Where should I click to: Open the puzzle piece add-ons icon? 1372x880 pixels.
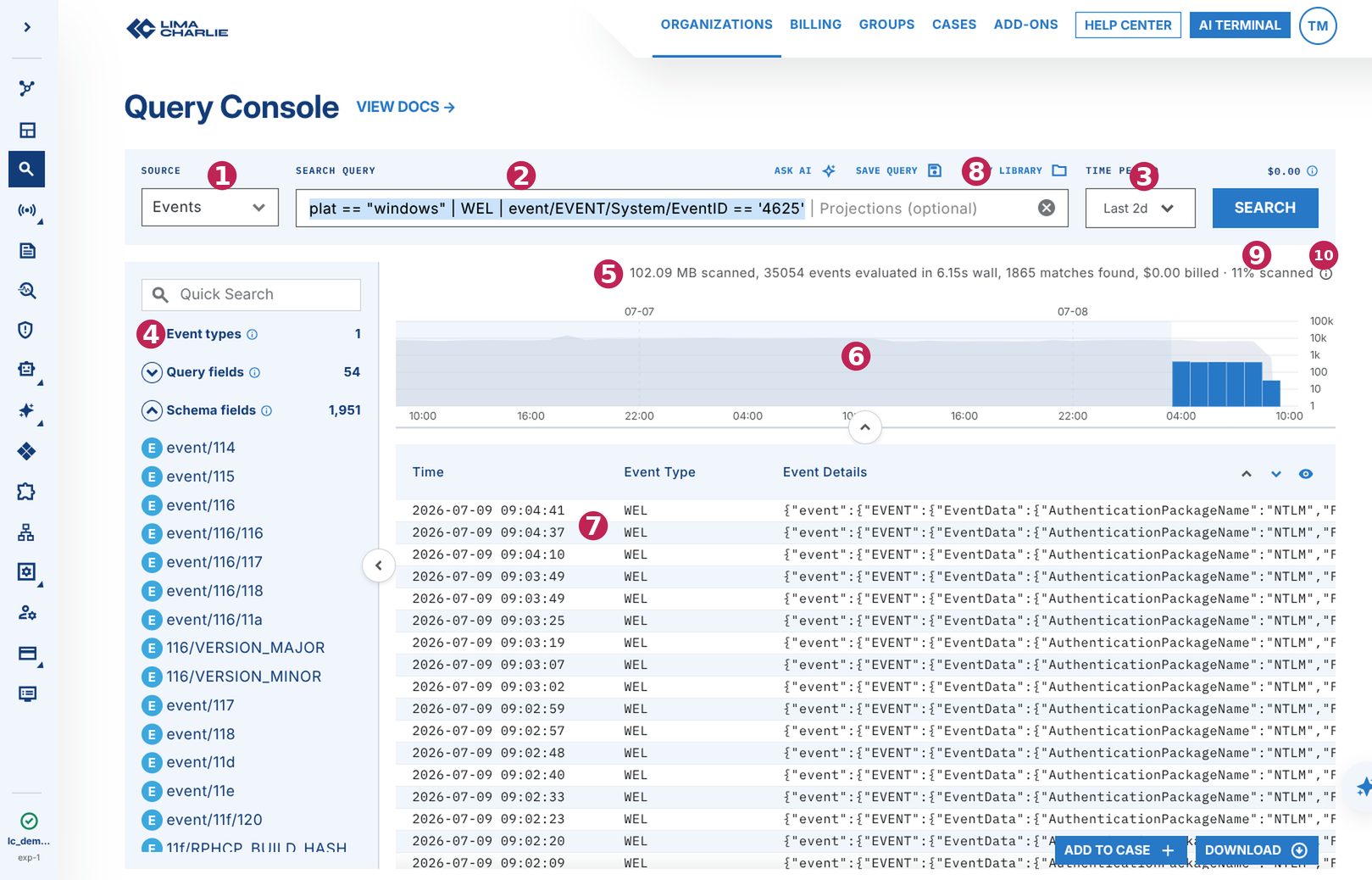click(x=27, y=492)
